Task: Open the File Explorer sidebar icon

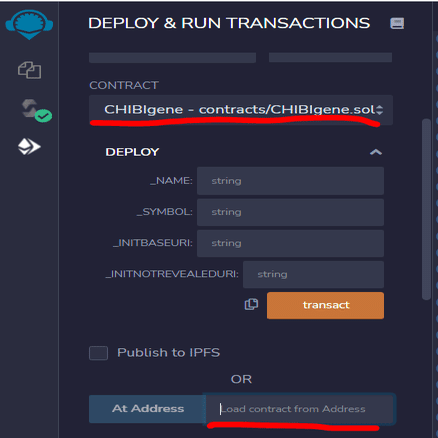Action: click(29, 70)
